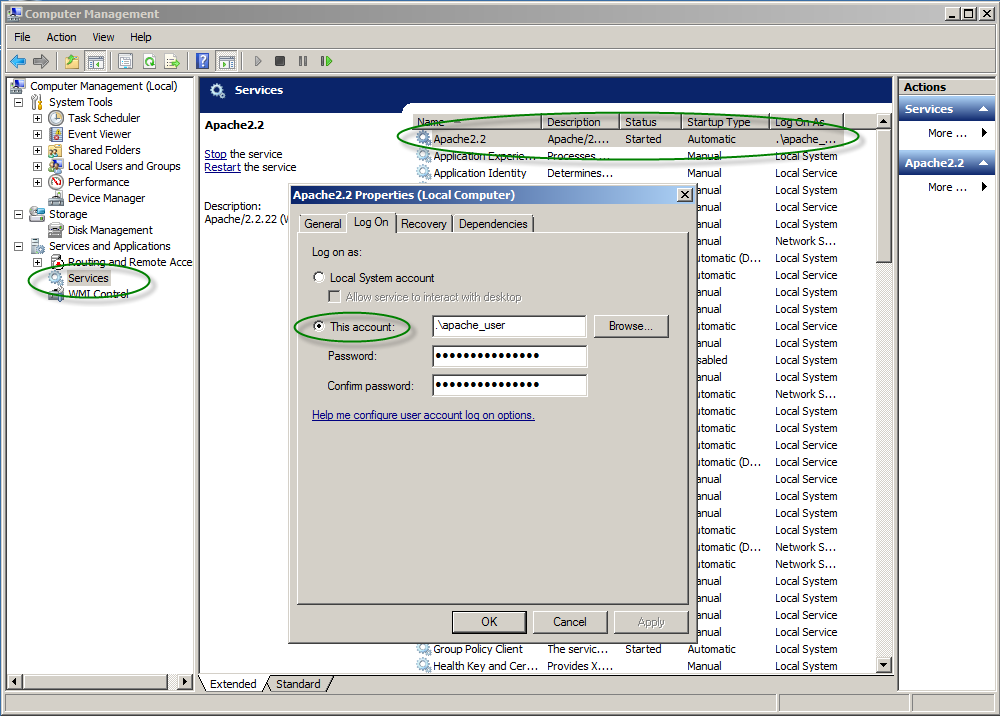
Task: Expand the Event Viewer tree node
Action: coord(38,134)
